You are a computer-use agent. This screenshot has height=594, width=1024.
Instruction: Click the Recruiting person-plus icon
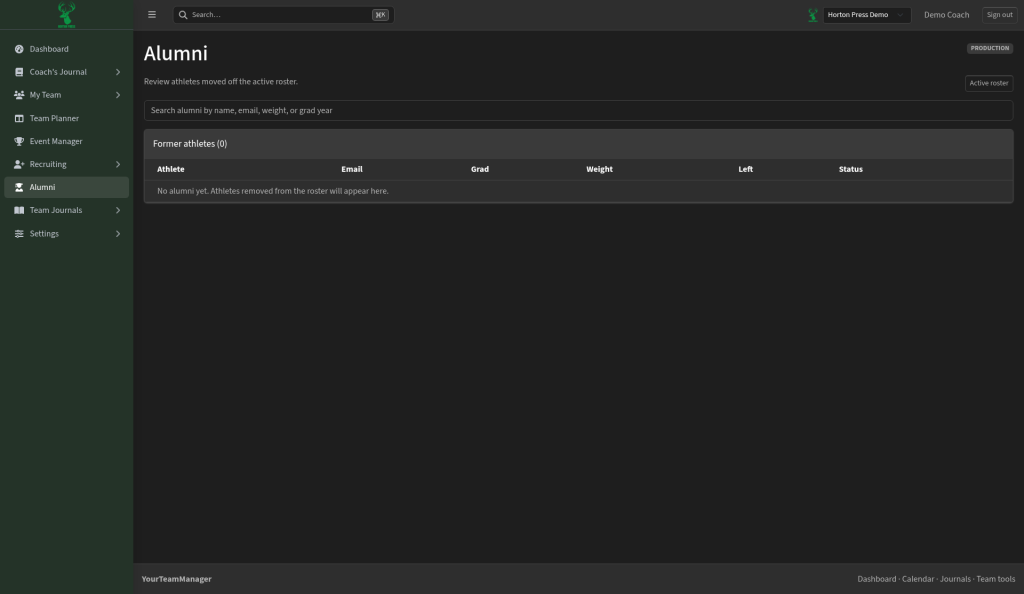(x=19, y=164)
